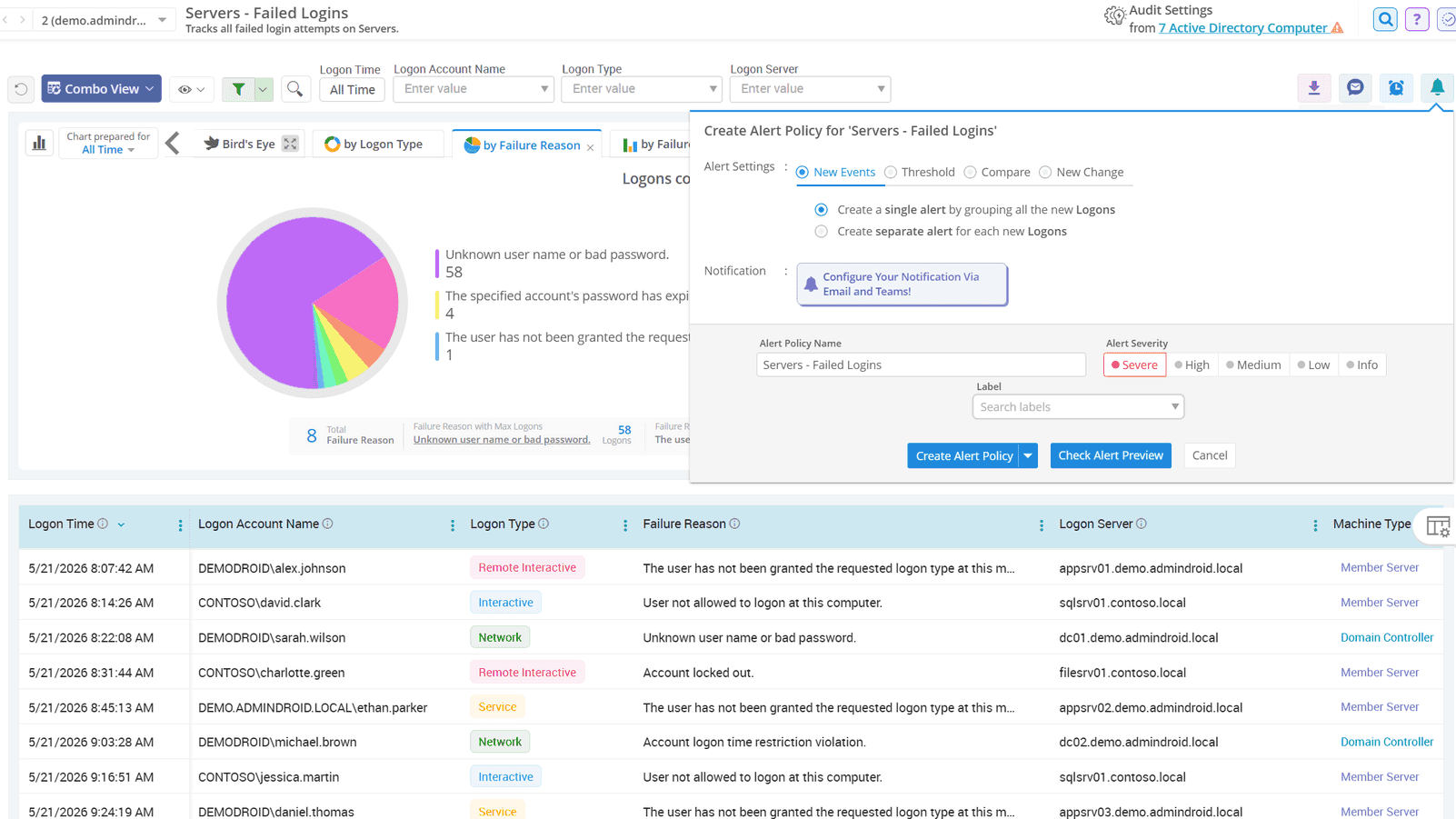The height and width of the screenshot is (819, 1456).
Task: Click the bar chart icon
Action: coord(39,143)
